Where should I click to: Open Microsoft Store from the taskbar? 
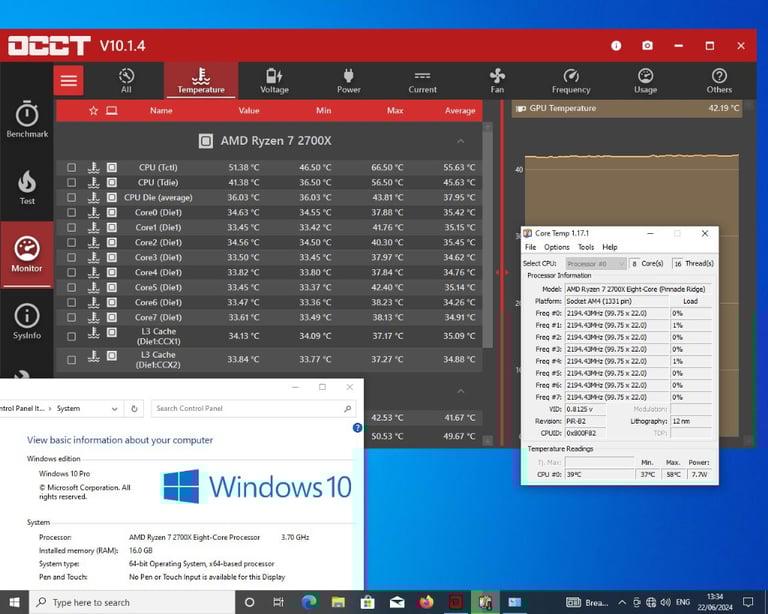pos(367,602)
